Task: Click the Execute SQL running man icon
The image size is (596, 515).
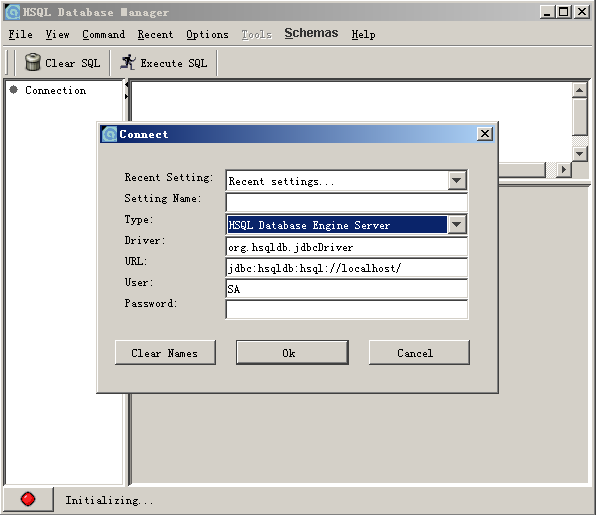Action: point(128,62)
